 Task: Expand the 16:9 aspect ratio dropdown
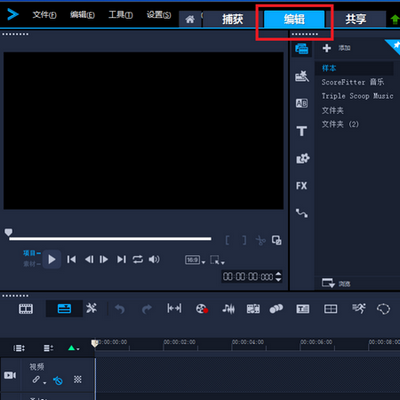pos(195,260)
